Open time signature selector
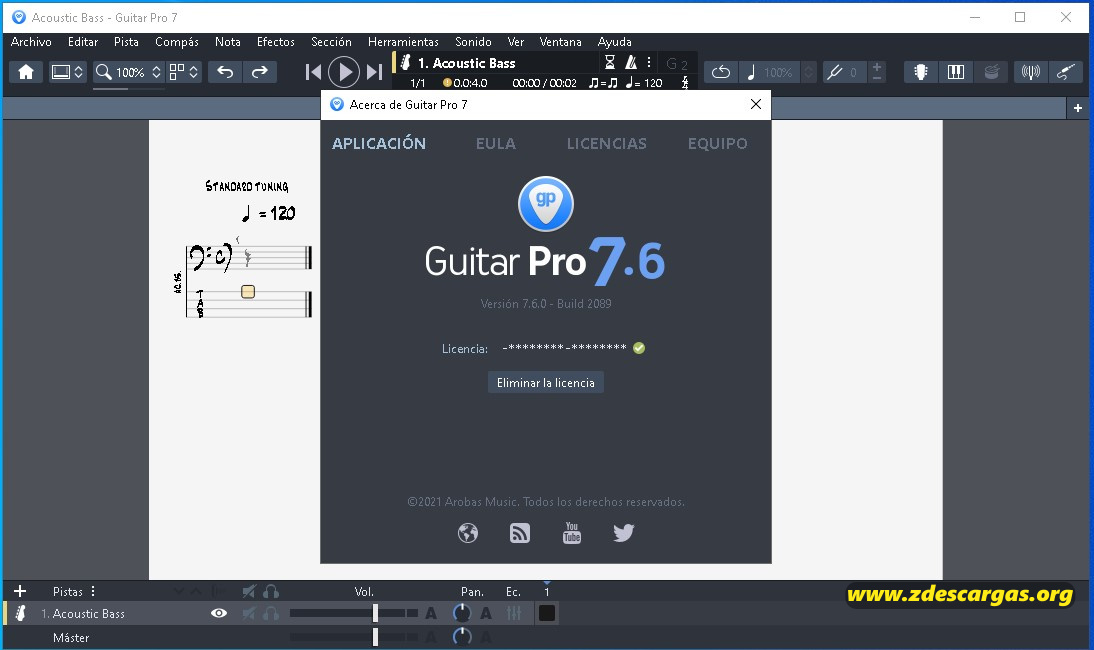Image resolution: width=1094 pixels, height=650 pixels. (685, 83)
